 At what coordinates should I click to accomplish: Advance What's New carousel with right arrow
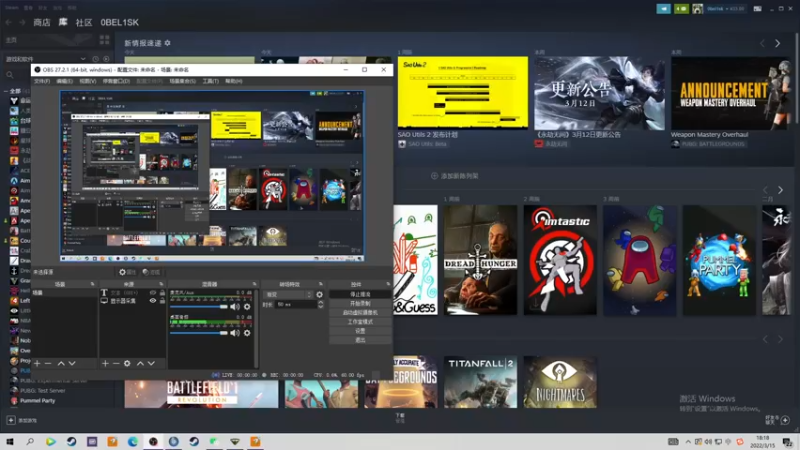(x=778, y=43)
